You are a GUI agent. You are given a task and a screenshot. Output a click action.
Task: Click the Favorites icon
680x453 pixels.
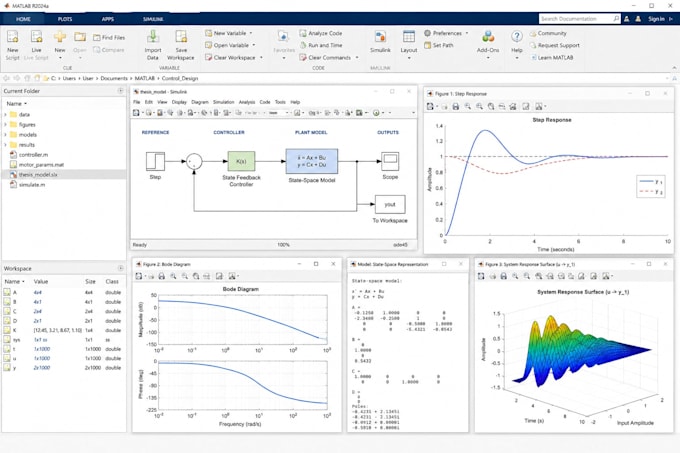pyautogui.click(x=283, y=38)
